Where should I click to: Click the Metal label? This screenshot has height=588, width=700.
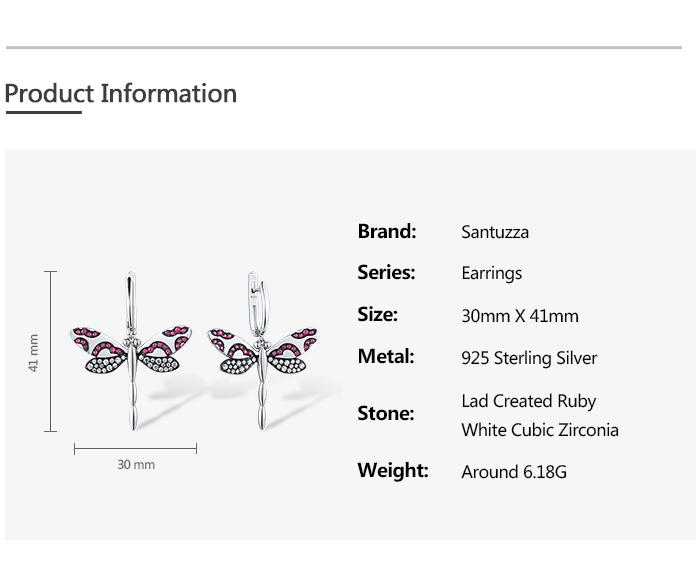point(386,357)
